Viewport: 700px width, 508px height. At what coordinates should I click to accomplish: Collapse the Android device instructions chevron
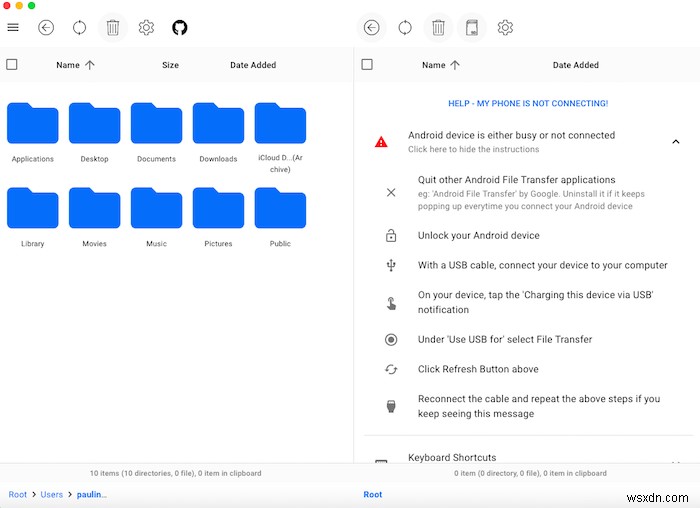click(675, 142)
